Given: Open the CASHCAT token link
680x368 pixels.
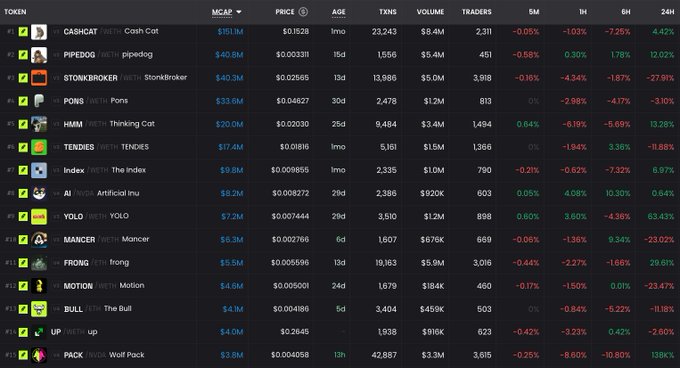Looking at the screenshot, I should [x=80, y=32].
